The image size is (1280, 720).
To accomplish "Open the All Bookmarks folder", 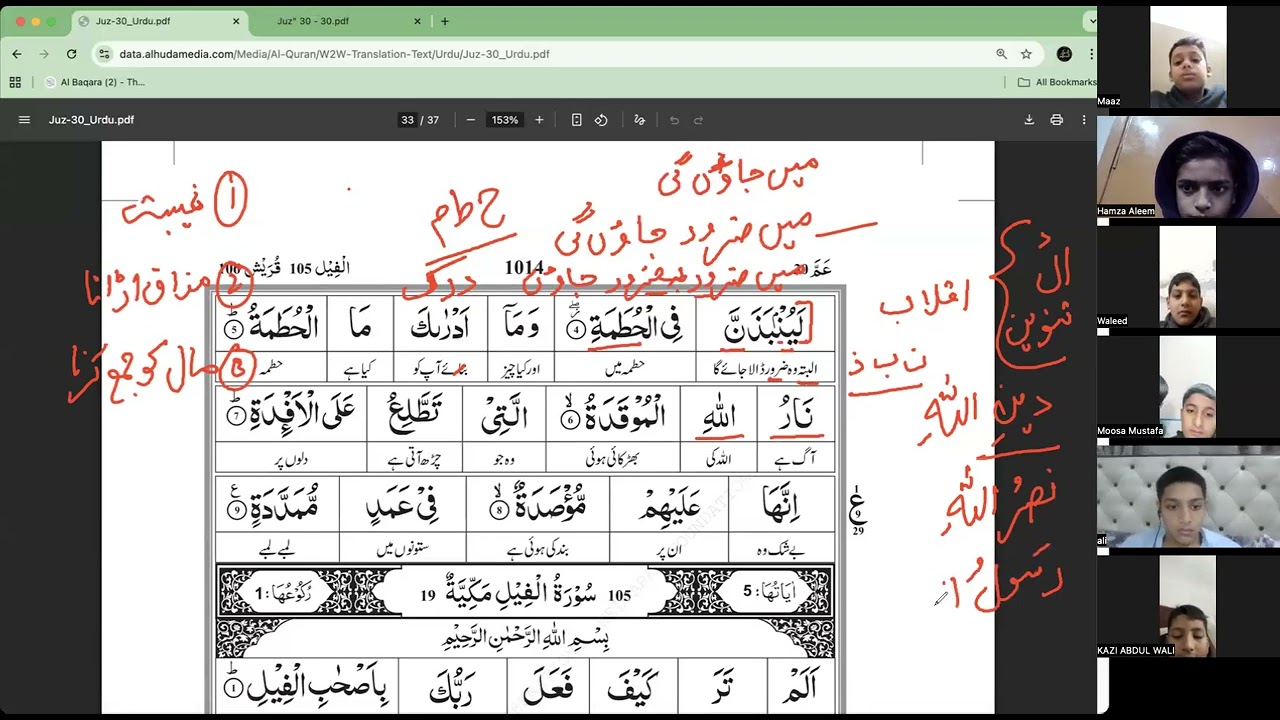I will click(1058, 82).
